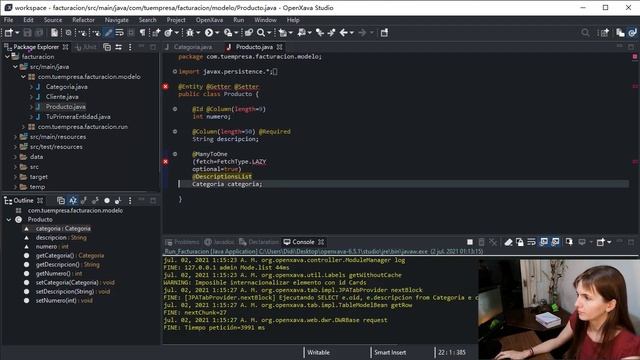Toggle Hide Static Members in Outline
The image size is (640, 360).
(95, 200)
